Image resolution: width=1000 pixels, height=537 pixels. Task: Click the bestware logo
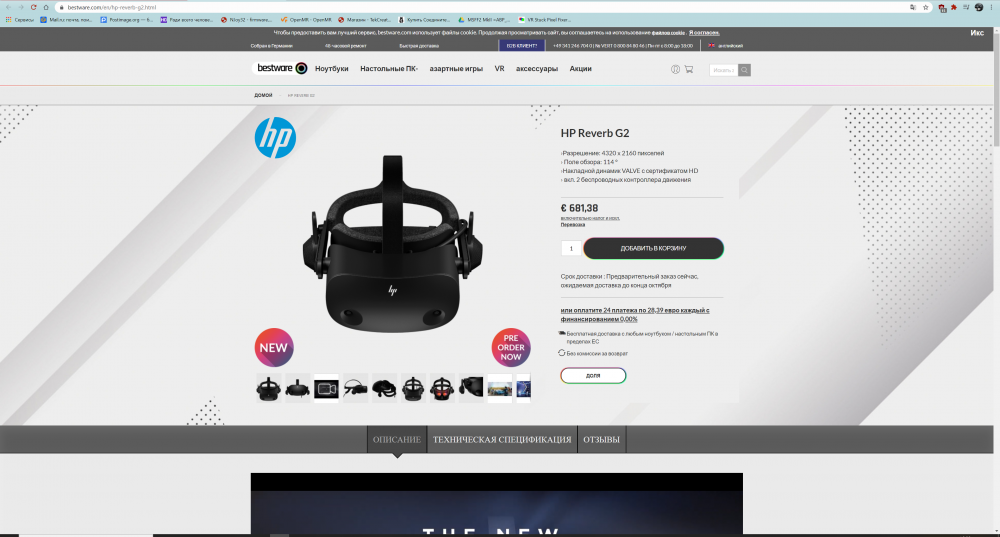pos(282,68)
